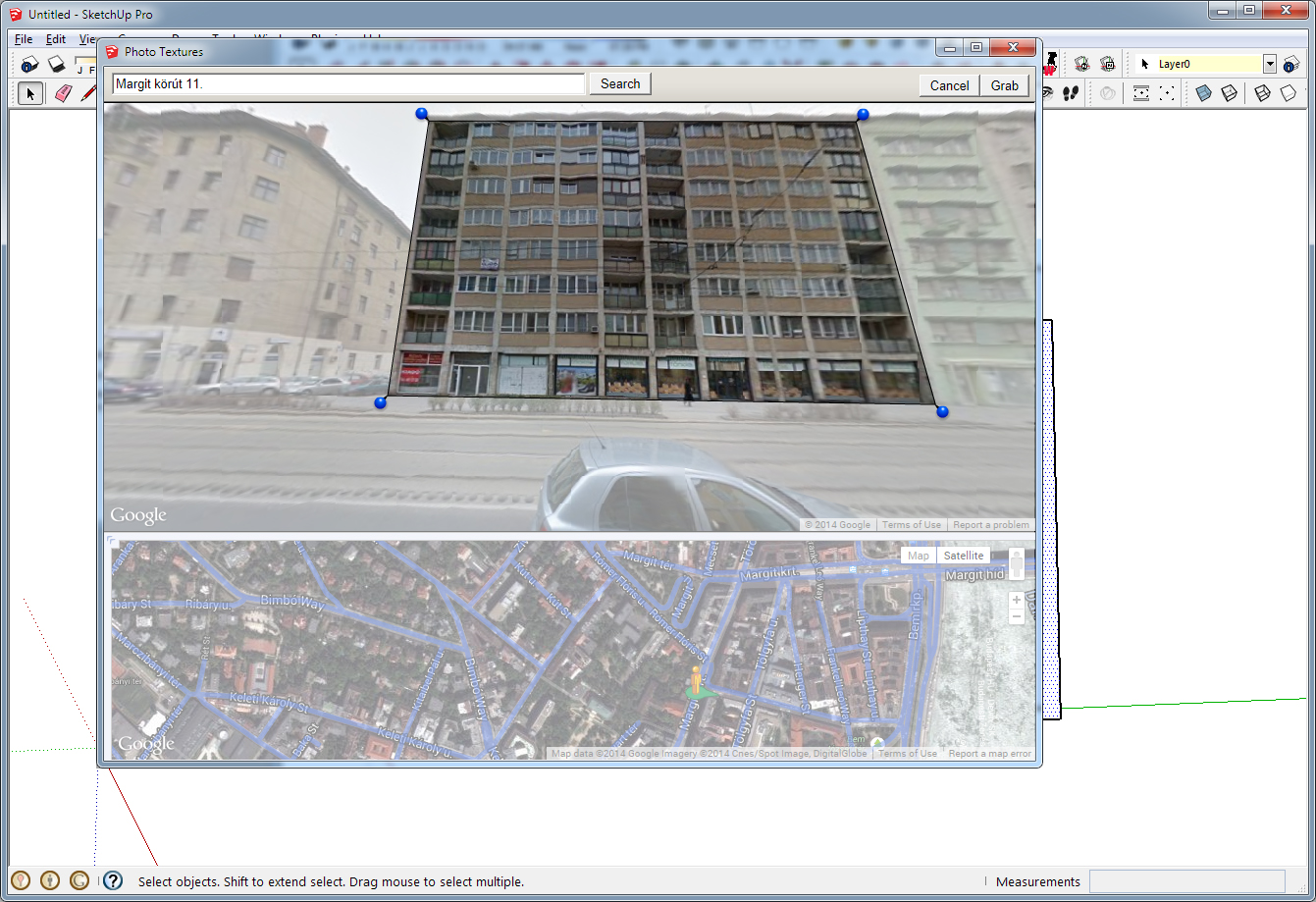Viewport: 1316px width, 902px height.
Task: Click the Layer0 layer name field
Action: pyautogui.click(x=1208, y=64)
